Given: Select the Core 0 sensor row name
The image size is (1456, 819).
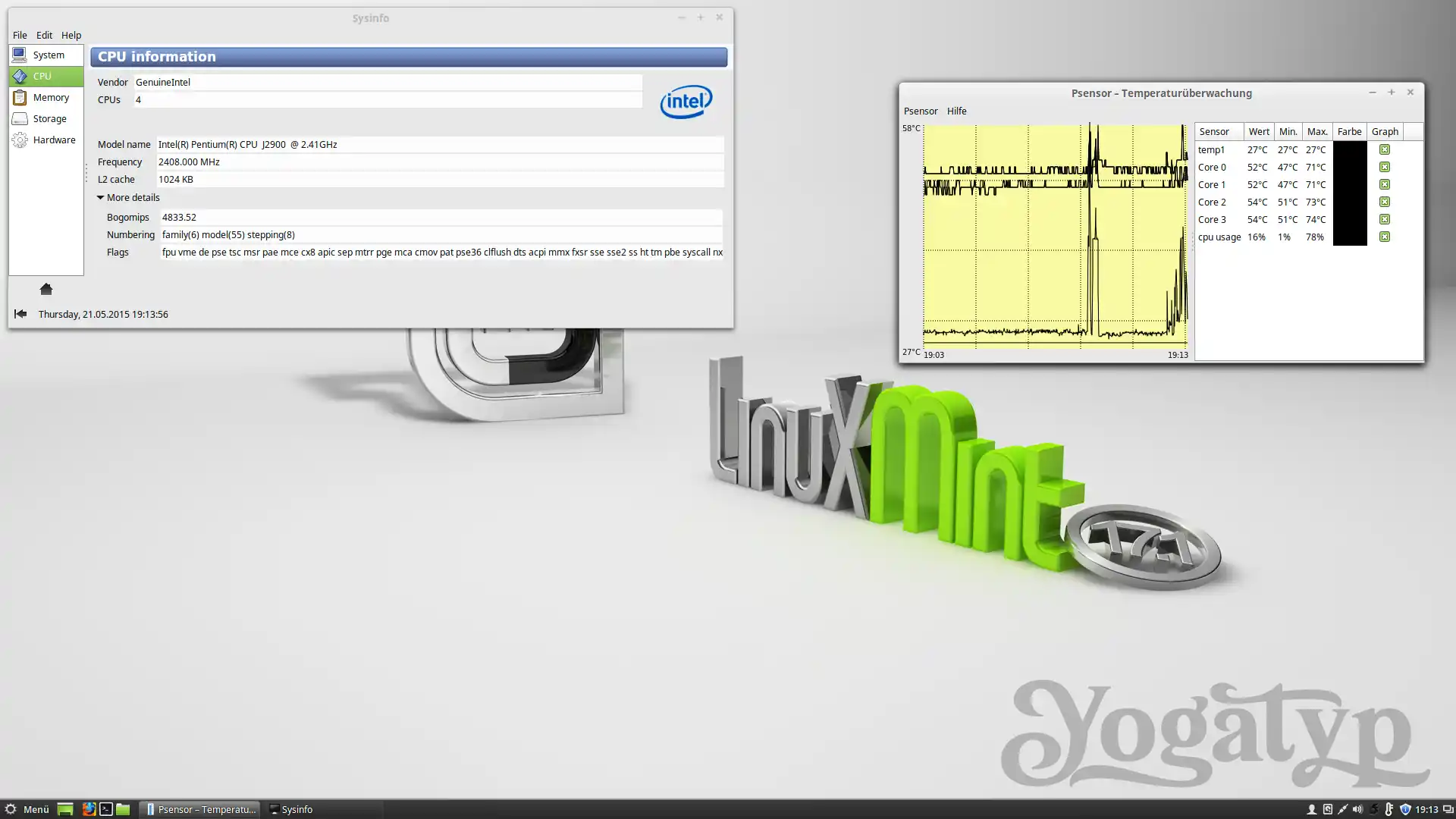Looking at the screenshot, I should [1212, 167].
